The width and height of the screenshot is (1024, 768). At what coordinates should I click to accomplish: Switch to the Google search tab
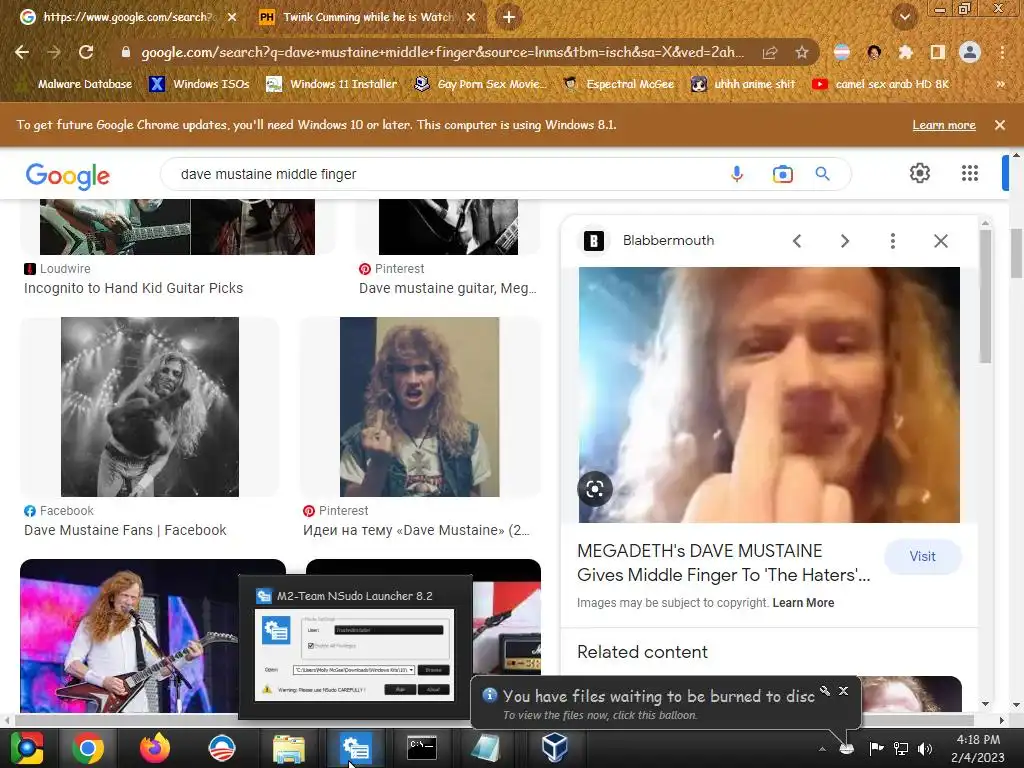[x=127, y=17]
